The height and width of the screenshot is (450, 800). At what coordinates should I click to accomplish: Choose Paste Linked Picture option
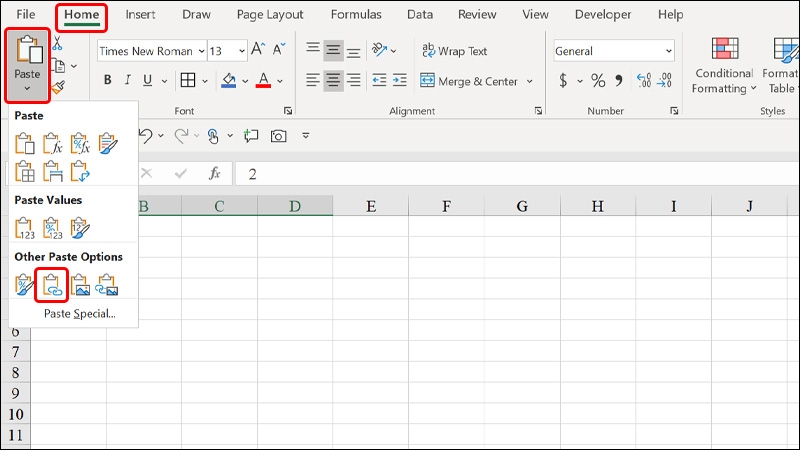(107, 285)
